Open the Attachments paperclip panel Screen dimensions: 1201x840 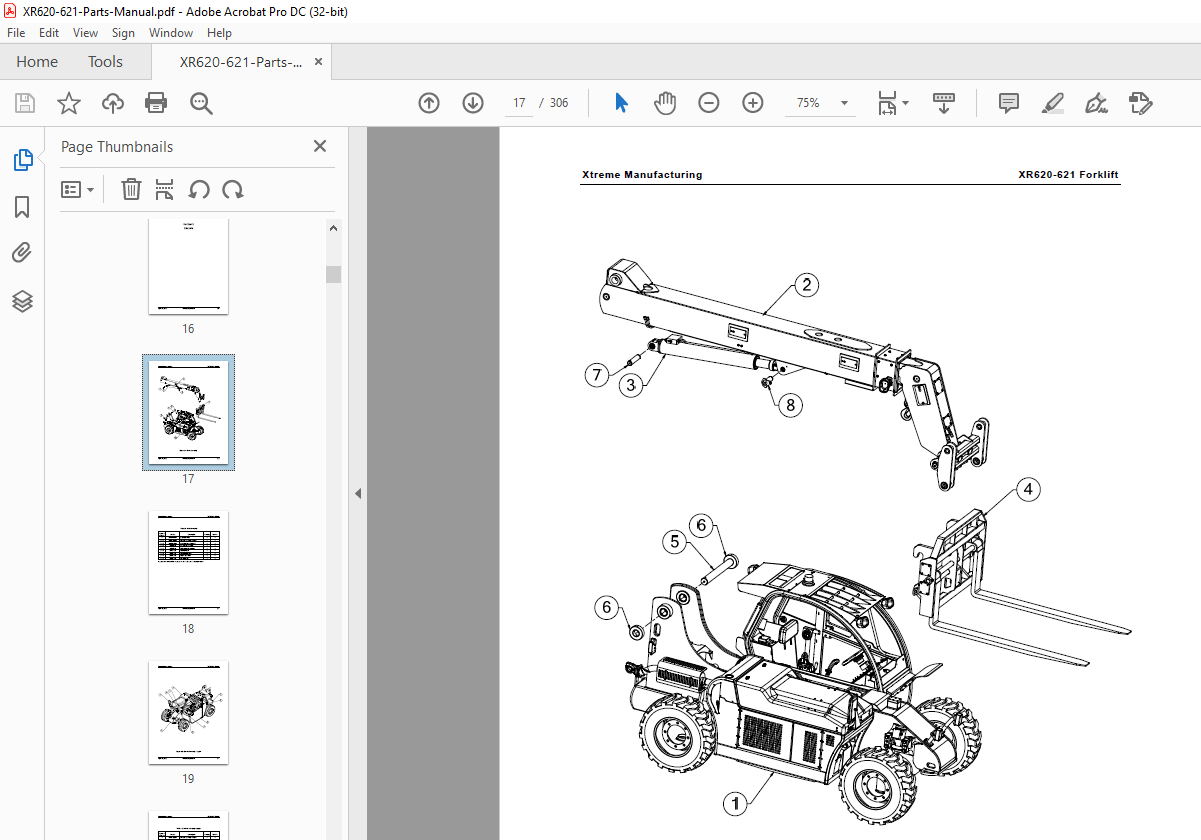click(22, 253)
